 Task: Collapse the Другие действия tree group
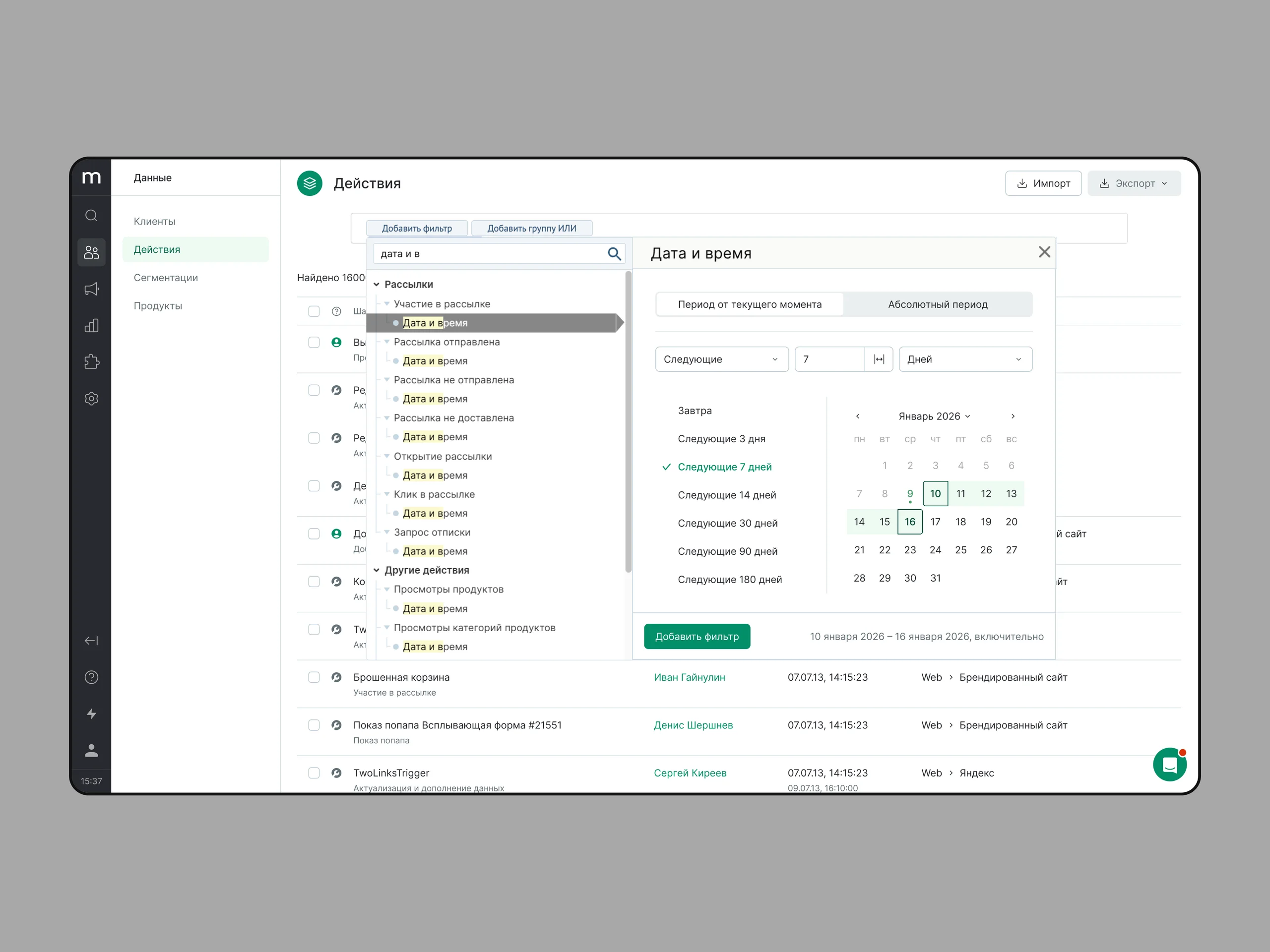[377, 570]
